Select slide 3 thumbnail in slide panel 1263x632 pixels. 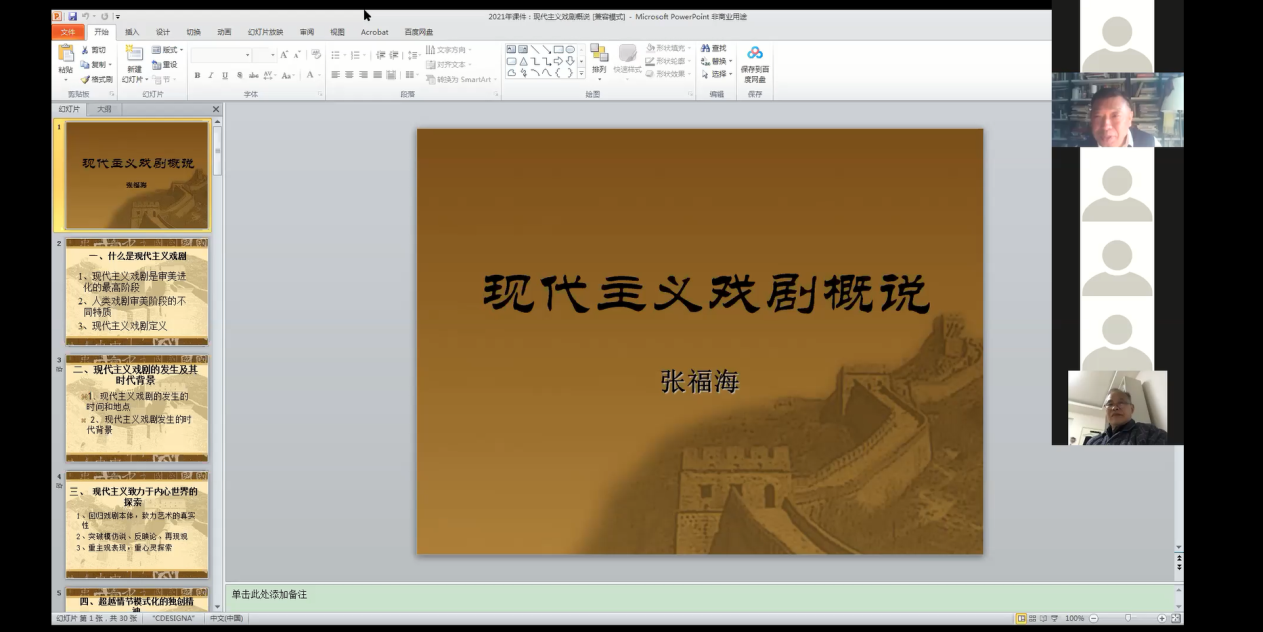pyautogui.click(x=137, y=408)
